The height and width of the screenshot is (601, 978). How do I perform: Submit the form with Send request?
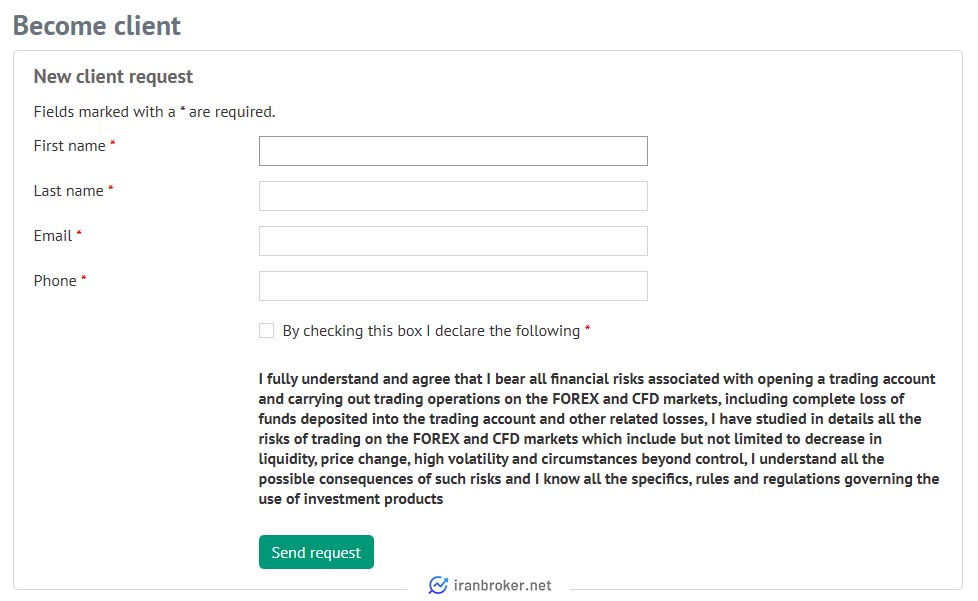pos(316,552)
